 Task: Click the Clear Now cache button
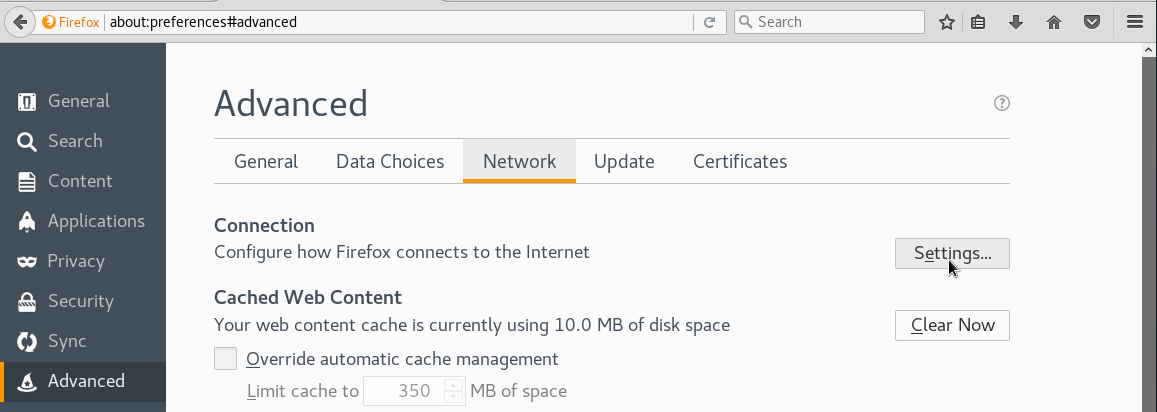(952, 325)
